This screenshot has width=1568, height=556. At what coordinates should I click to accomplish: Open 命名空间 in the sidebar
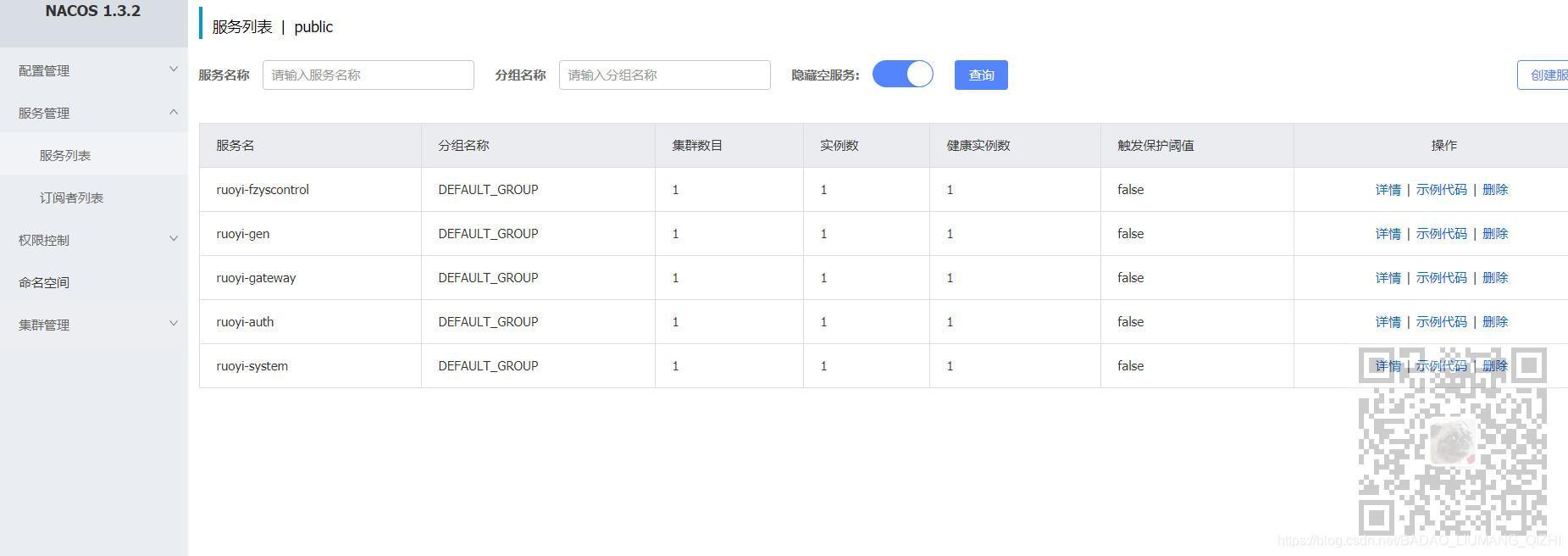(x=94, y=282)
